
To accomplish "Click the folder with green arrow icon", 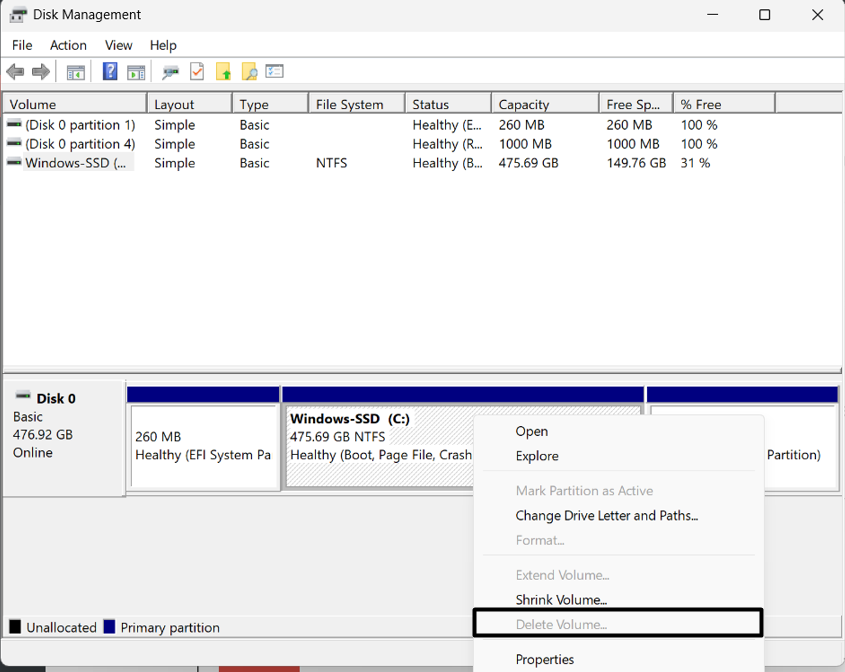I will 223,72.
